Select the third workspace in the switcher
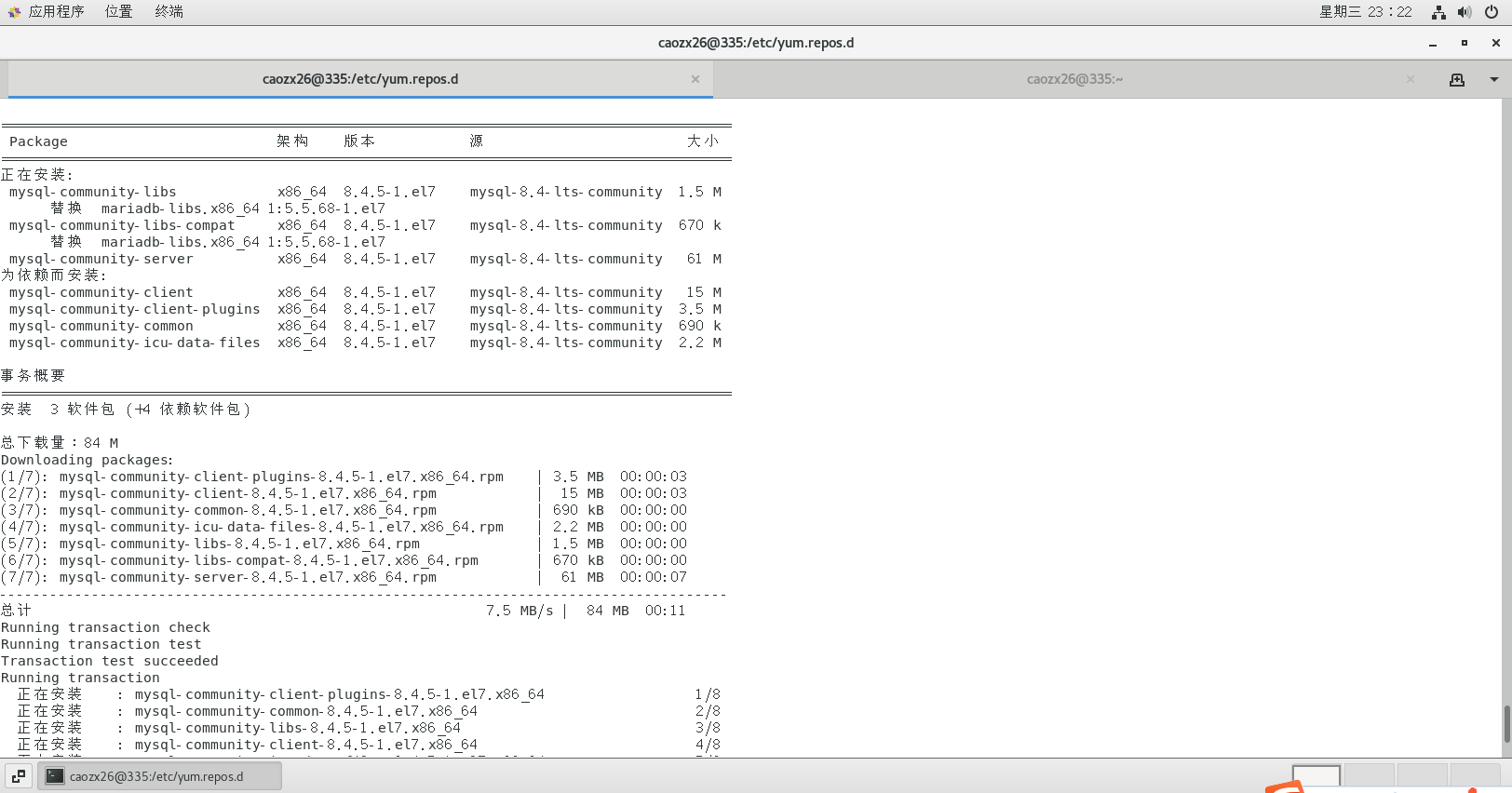Viewport: 1512px width, 793px height. click(1423, 776)
